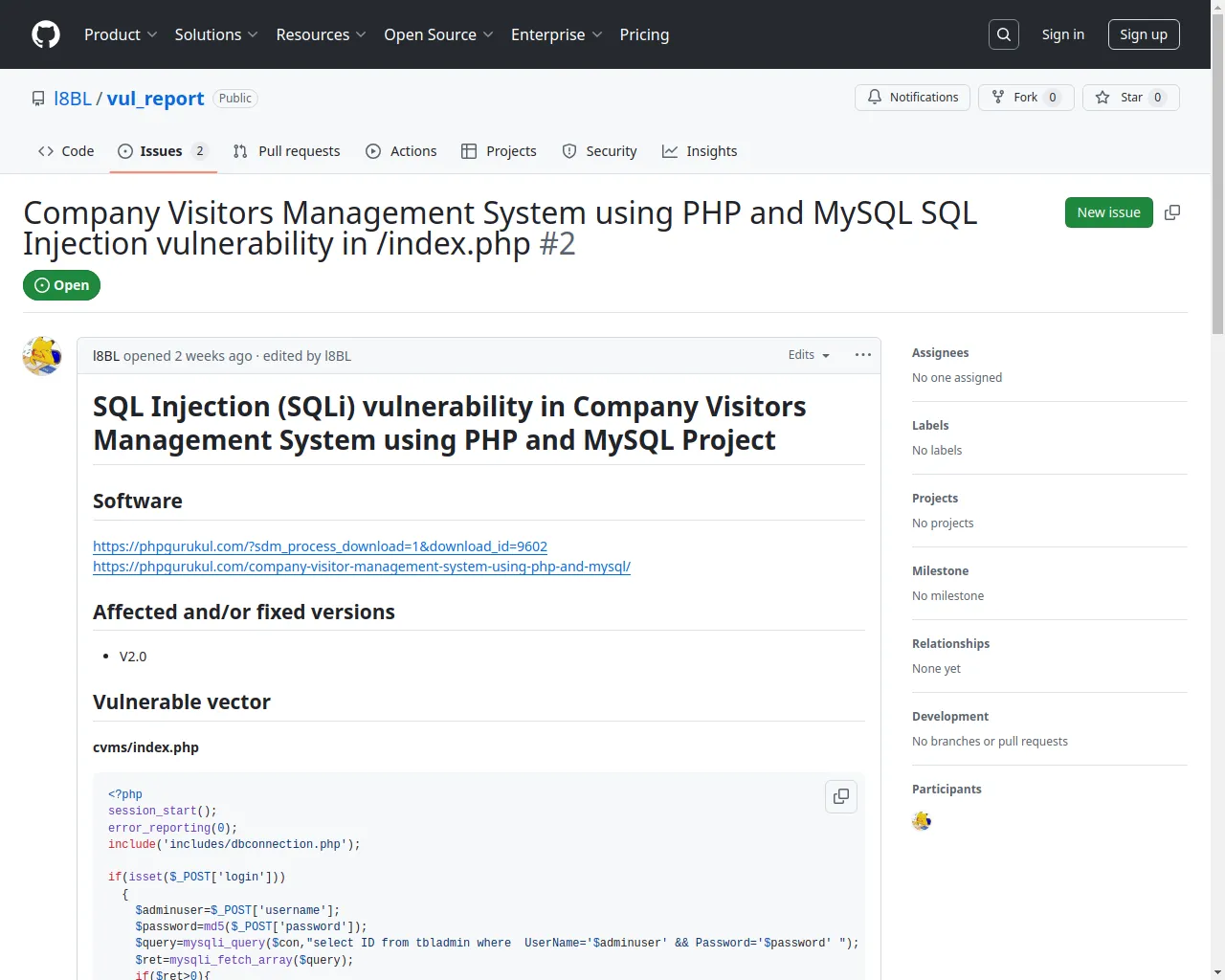
Task: Click the 'Public' repository badge
Action: (235, 99)
